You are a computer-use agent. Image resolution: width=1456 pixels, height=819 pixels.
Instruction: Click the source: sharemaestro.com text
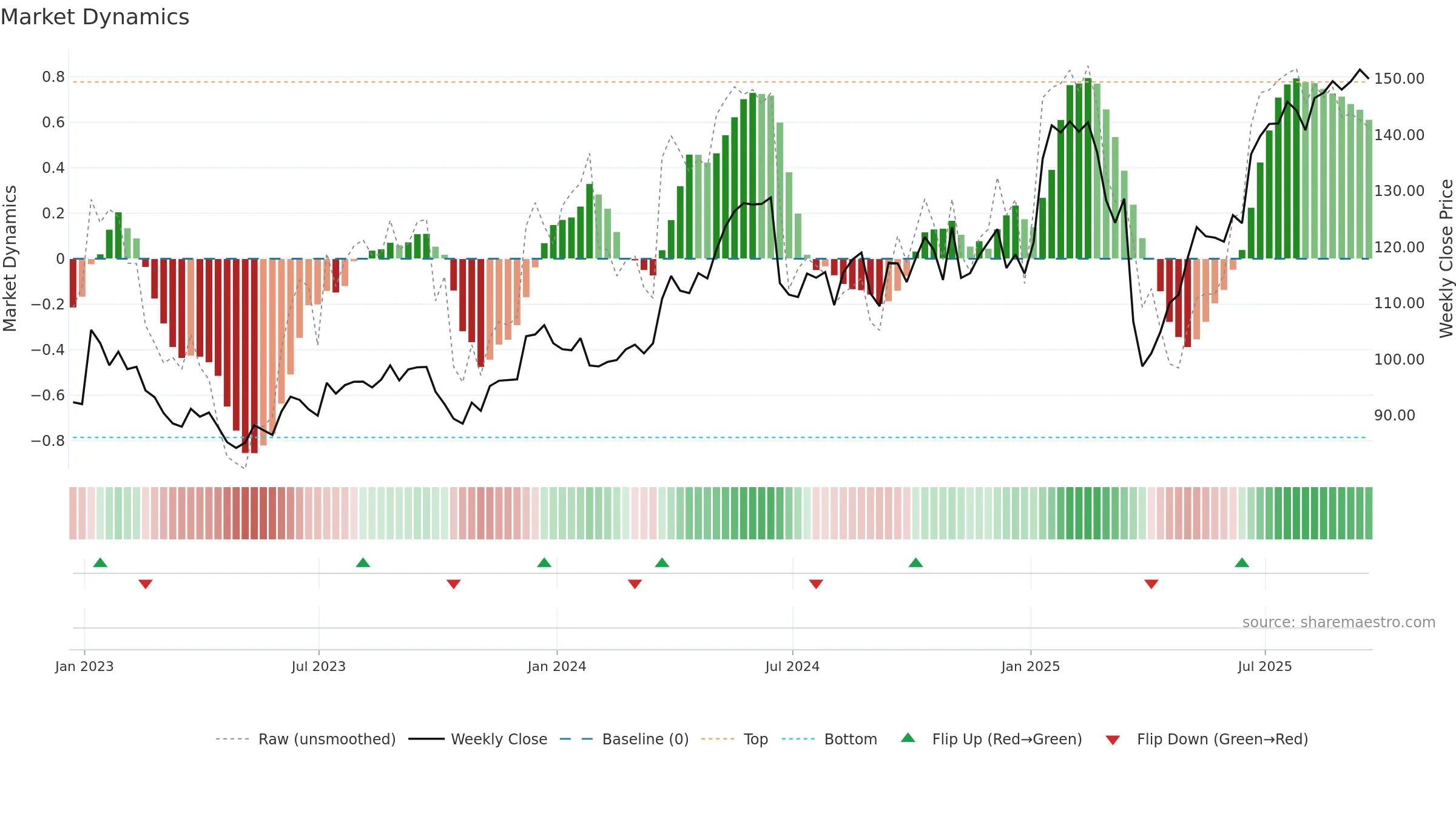click(x=1339, y=622)
